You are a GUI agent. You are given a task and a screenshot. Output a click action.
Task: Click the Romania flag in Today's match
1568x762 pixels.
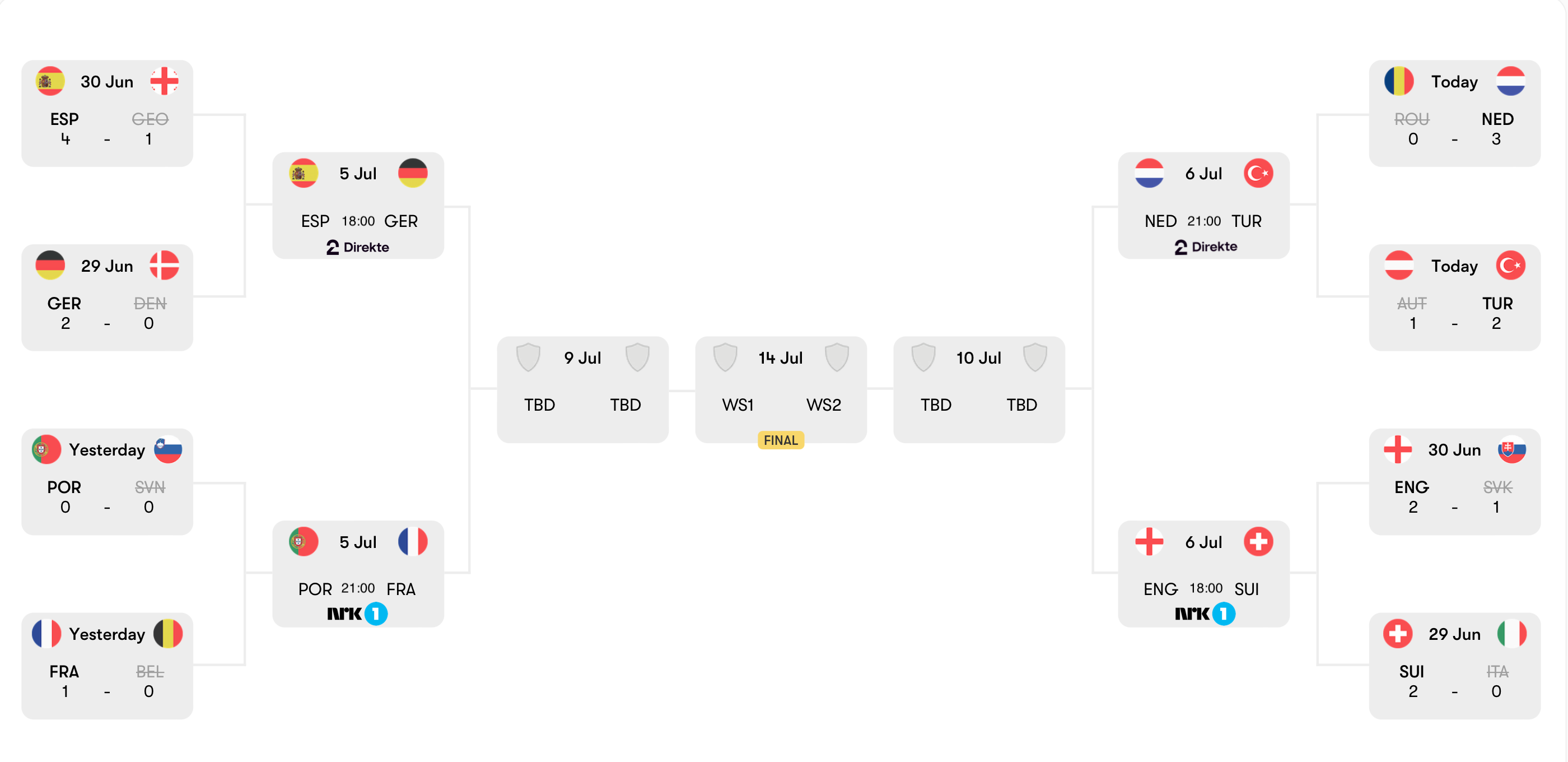[x=1399, y=81]
